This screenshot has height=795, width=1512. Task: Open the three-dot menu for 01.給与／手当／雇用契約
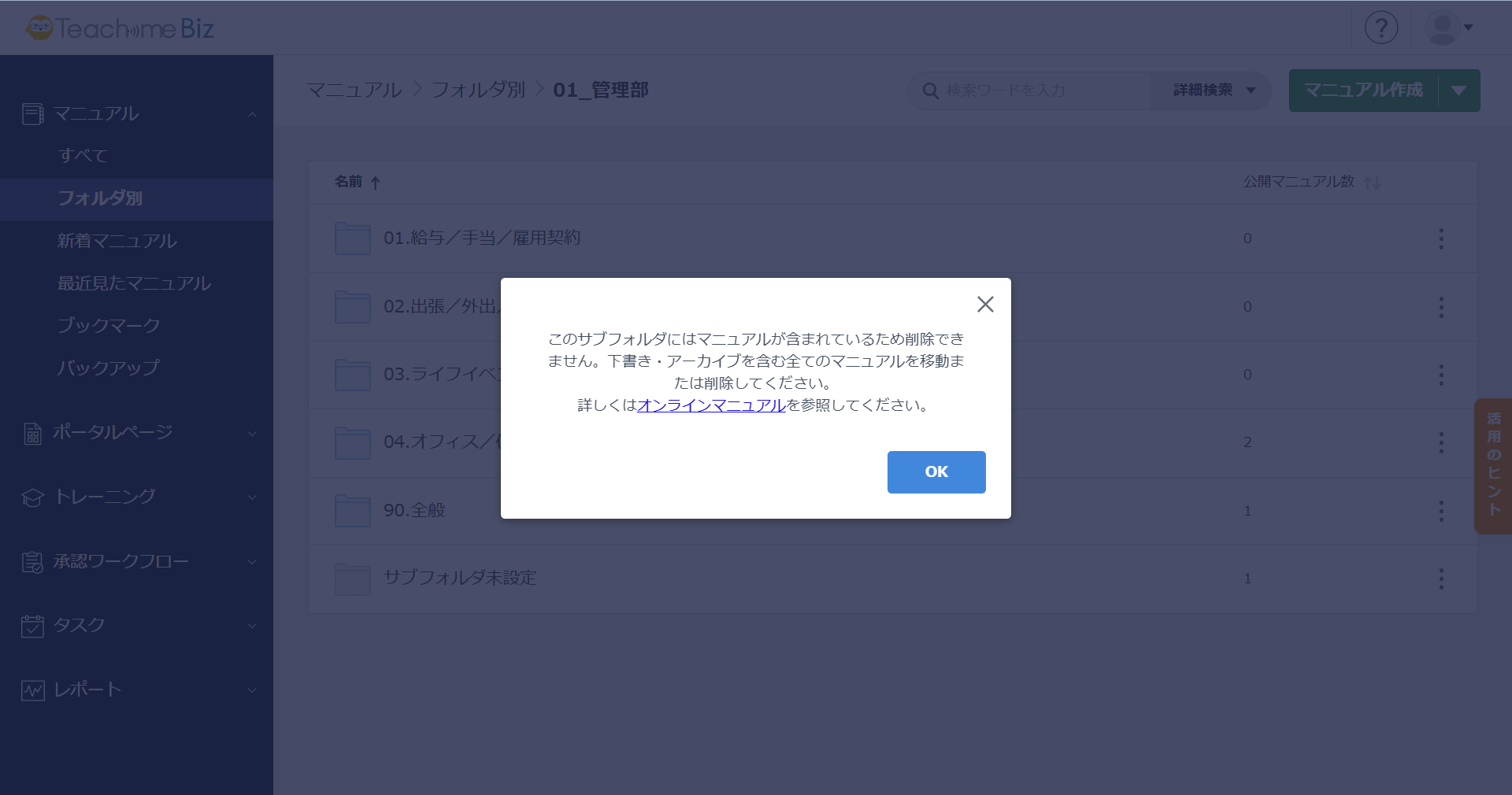tap(1441, 238)
